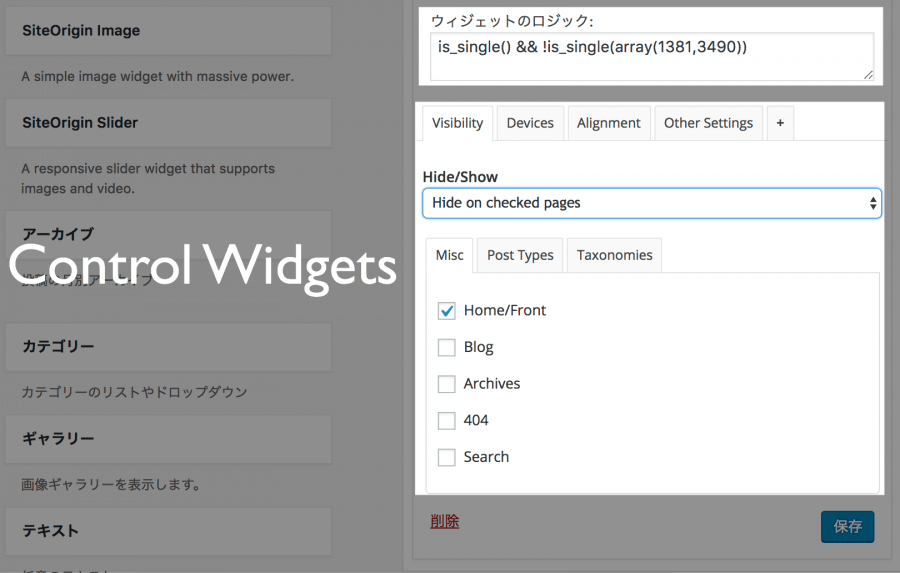Go to Other Settings tab
900x573 pixels.
[708, 123]
